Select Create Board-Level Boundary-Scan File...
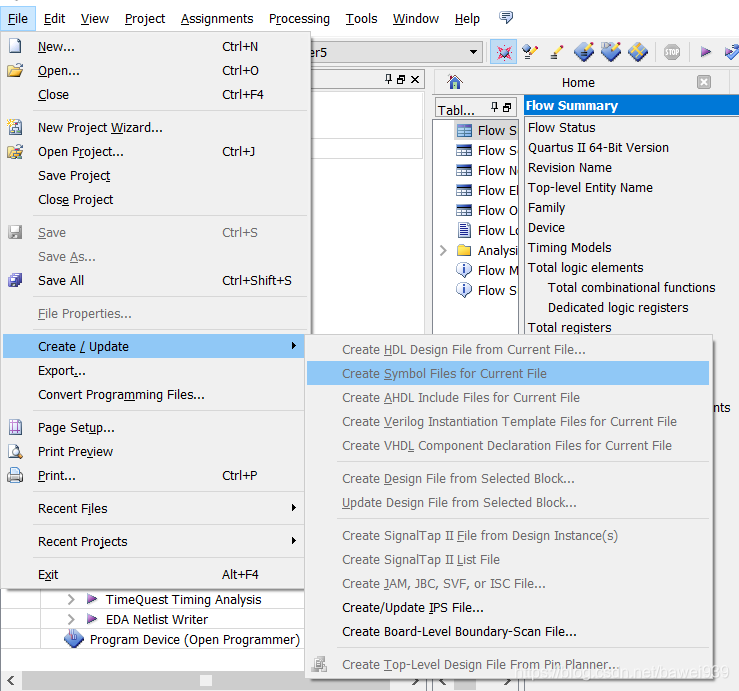The image size is (739, 691). pyautogui.click(x=508, y=631)
